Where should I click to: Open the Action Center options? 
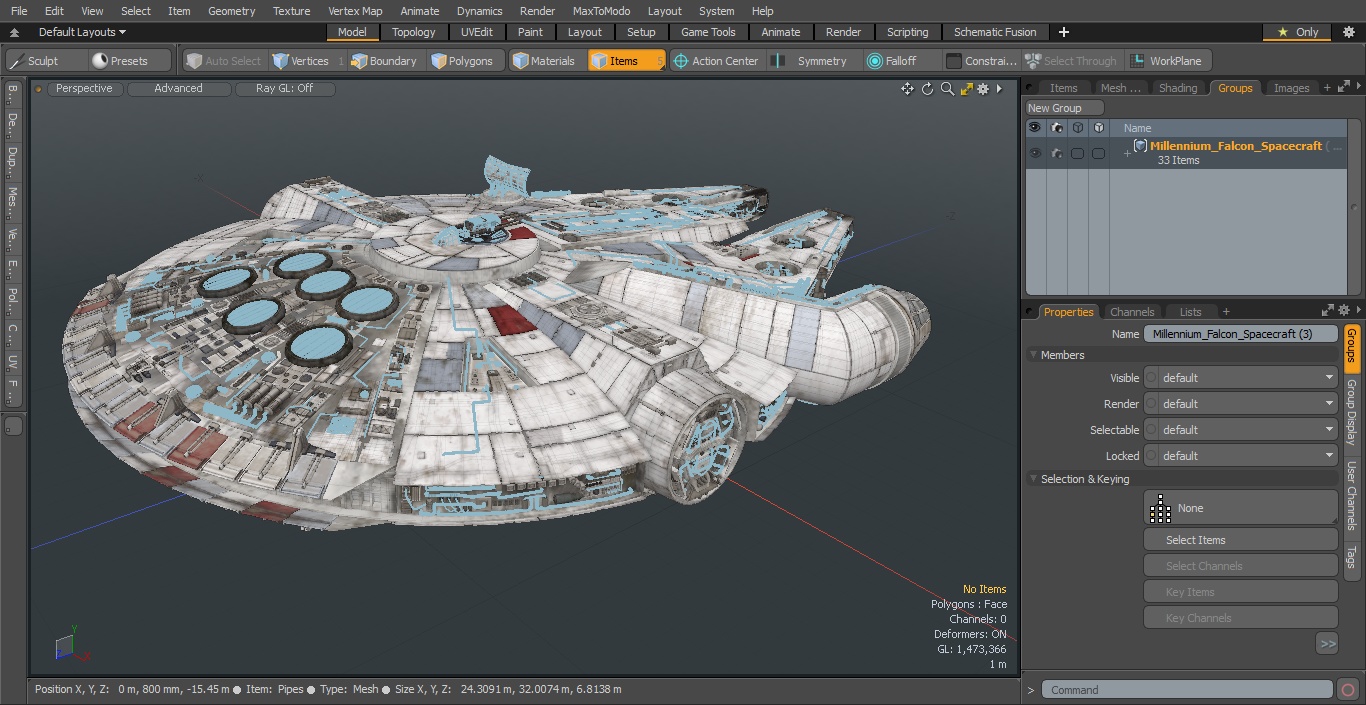(x=716, y=61)
